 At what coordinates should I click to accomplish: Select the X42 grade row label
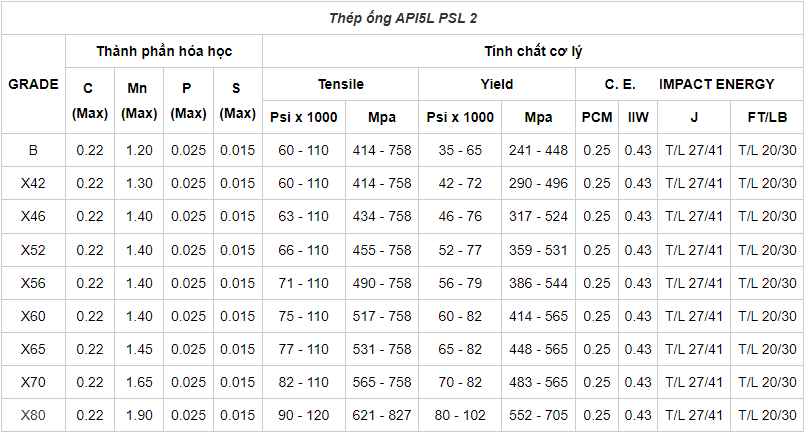click(x=33, y=183)
